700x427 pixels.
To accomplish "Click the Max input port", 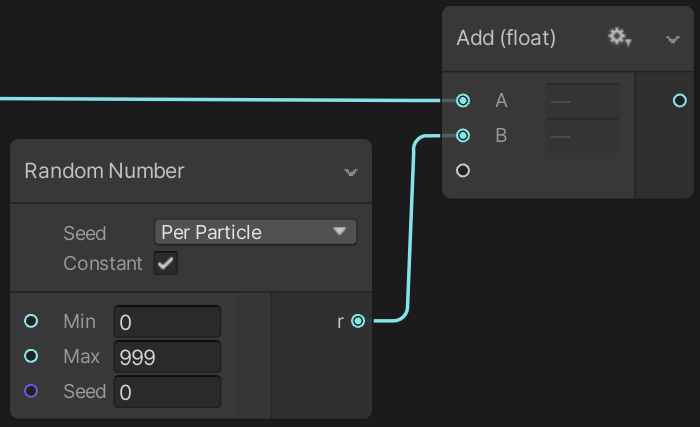I will (31, 356).
